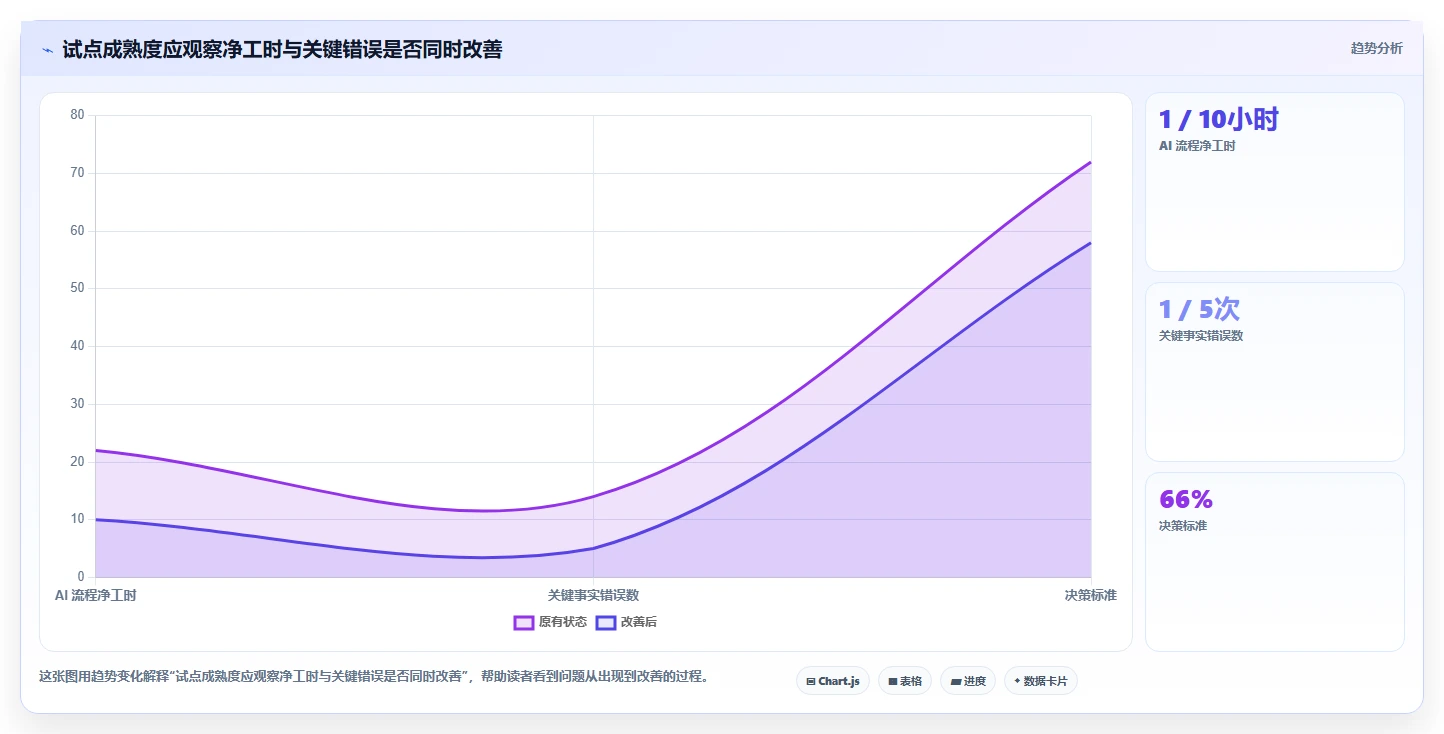Click the x-axis label AI 流程净工时
The image size is (1444, 734).
(x=96, y=595)
